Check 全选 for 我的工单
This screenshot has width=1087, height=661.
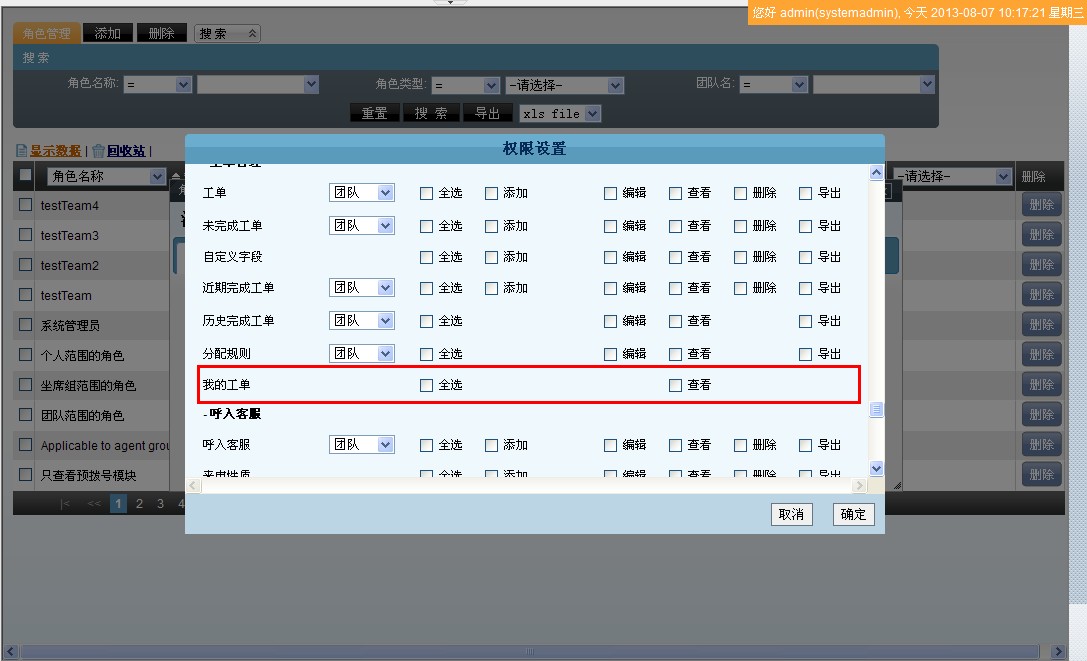point(427,385)
